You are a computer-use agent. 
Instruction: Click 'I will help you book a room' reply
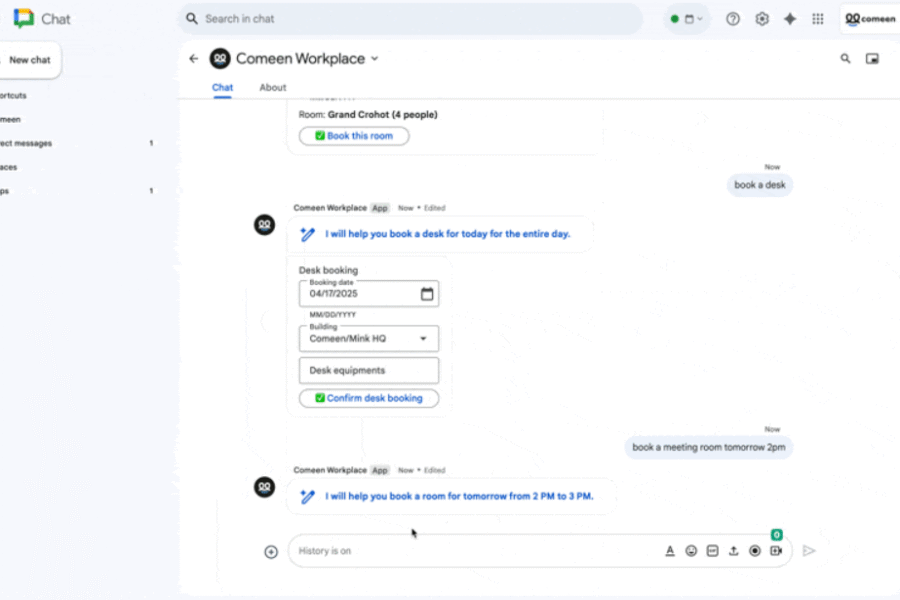(x=459, y=496)
